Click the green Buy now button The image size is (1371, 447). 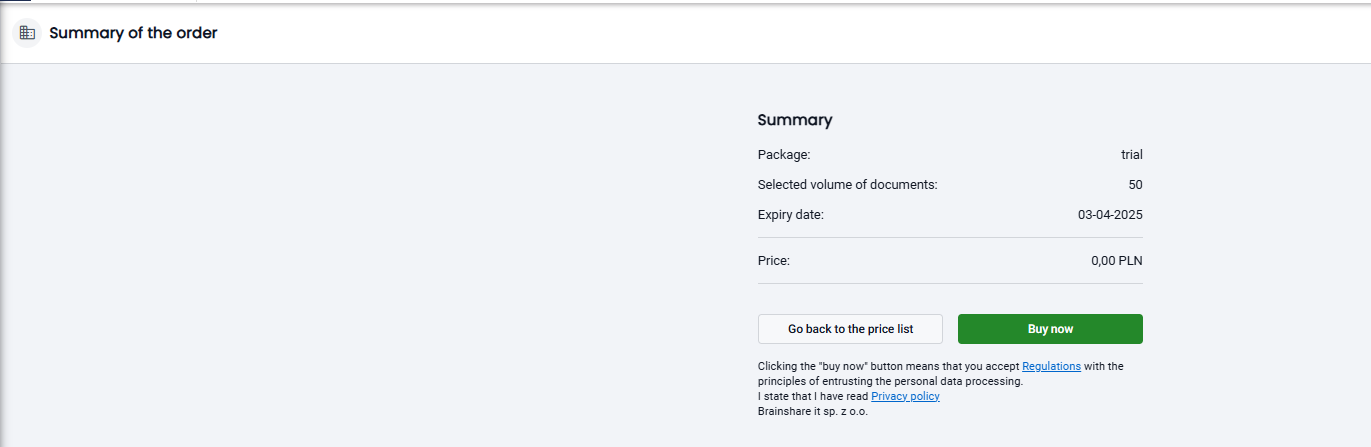point(1050,329)
